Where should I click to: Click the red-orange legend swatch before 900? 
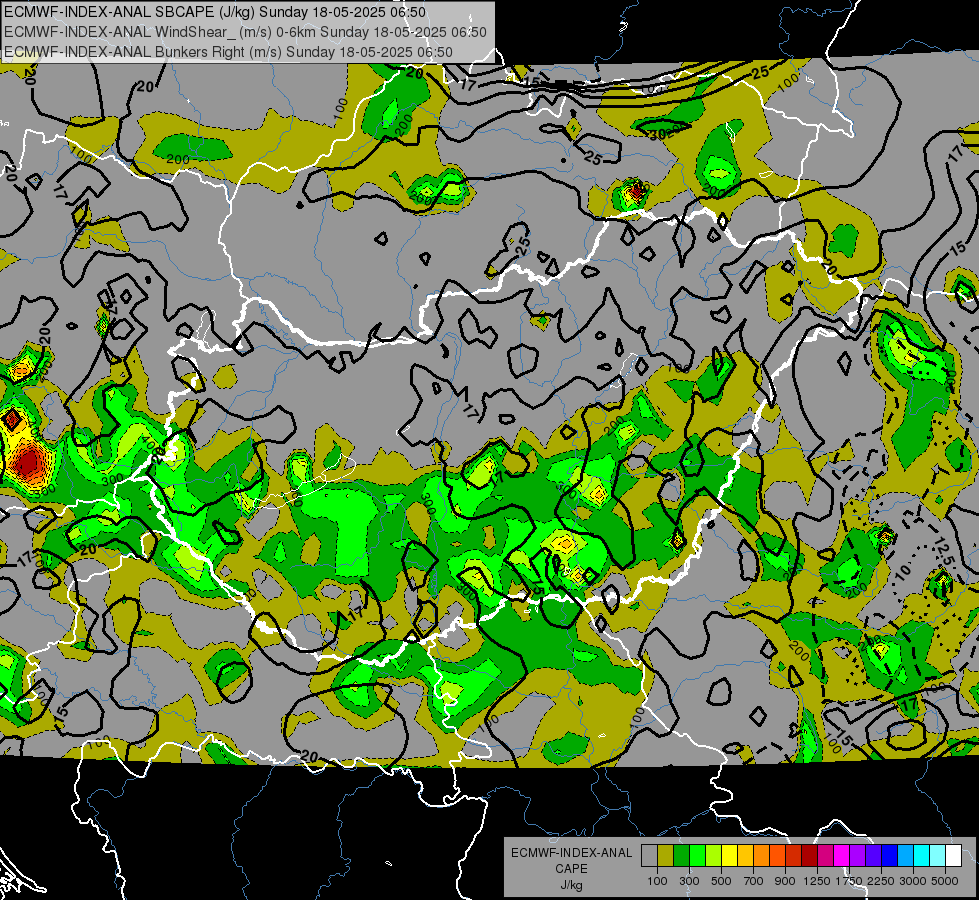777,856
